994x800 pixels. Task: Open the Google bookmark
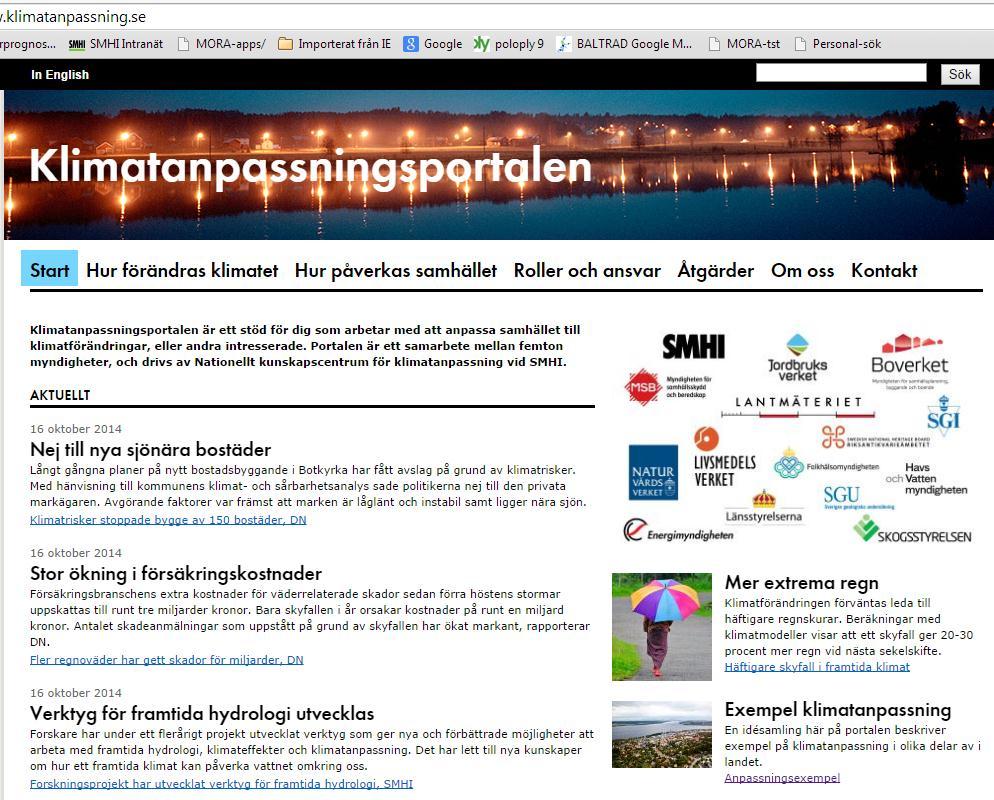pyautogui.click(x=433, y=44)
